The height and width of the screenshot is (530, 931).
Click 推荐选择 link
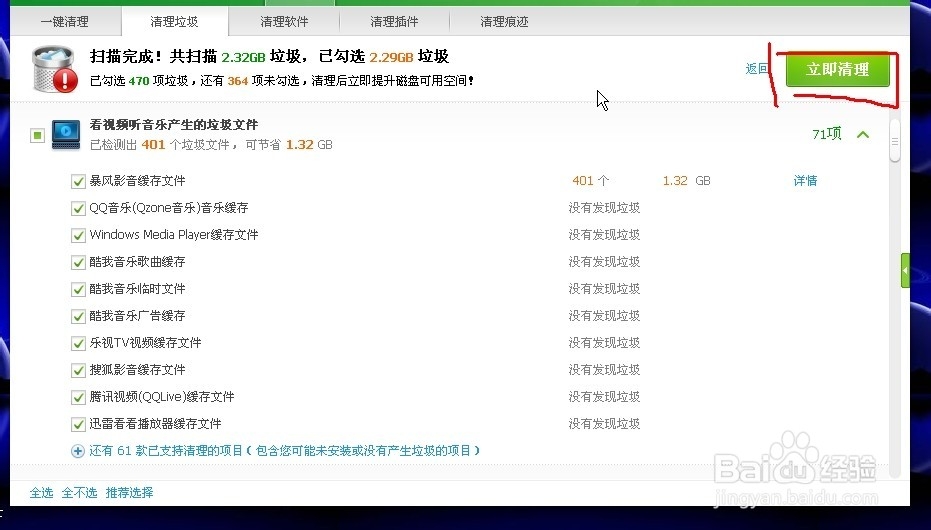129,493
